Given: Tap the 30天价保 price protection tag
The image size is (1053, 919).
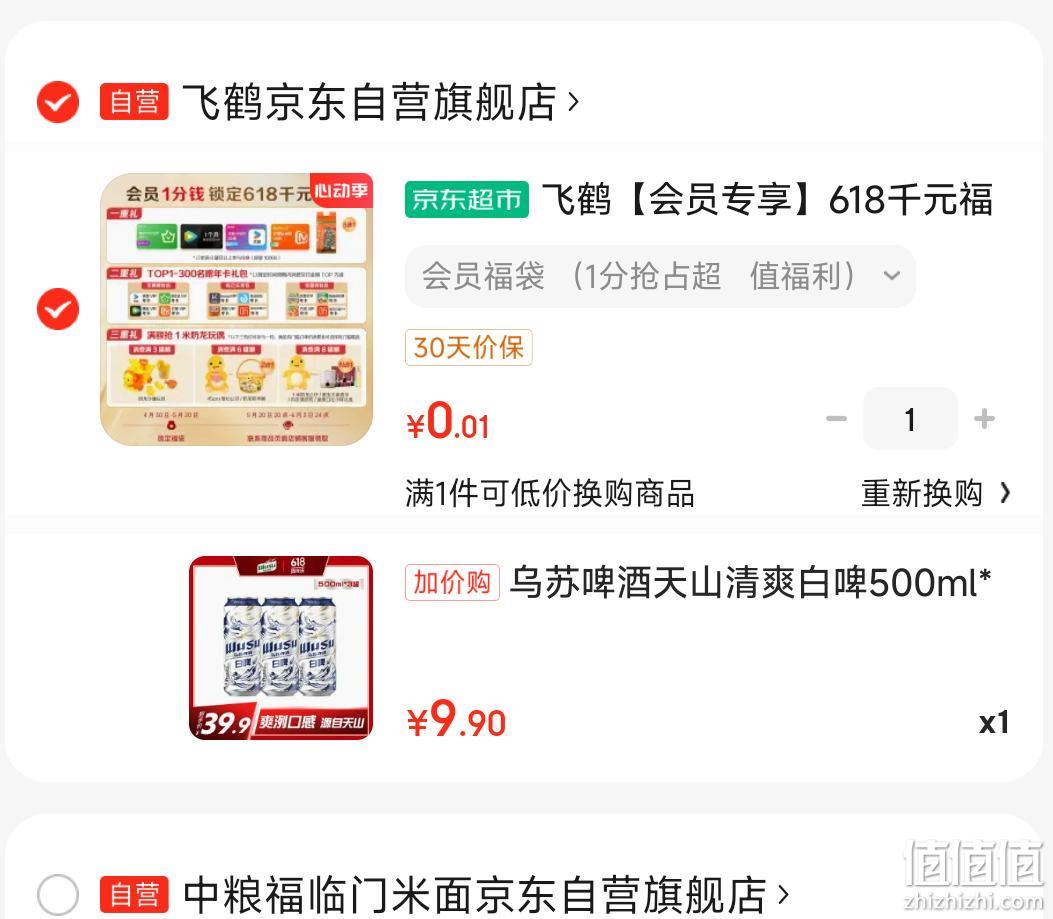Looking at the screenshot, I should coord(469,347).
